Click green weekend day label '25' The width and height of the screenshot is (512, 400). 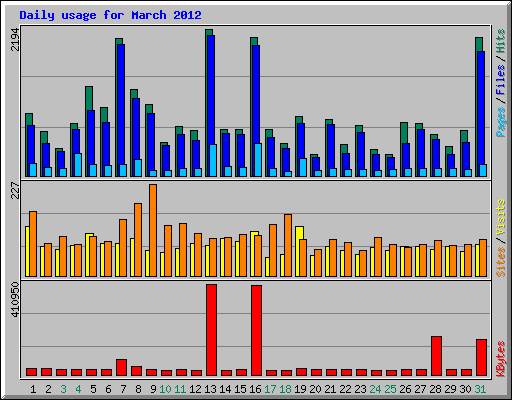[x=390, y=389]
